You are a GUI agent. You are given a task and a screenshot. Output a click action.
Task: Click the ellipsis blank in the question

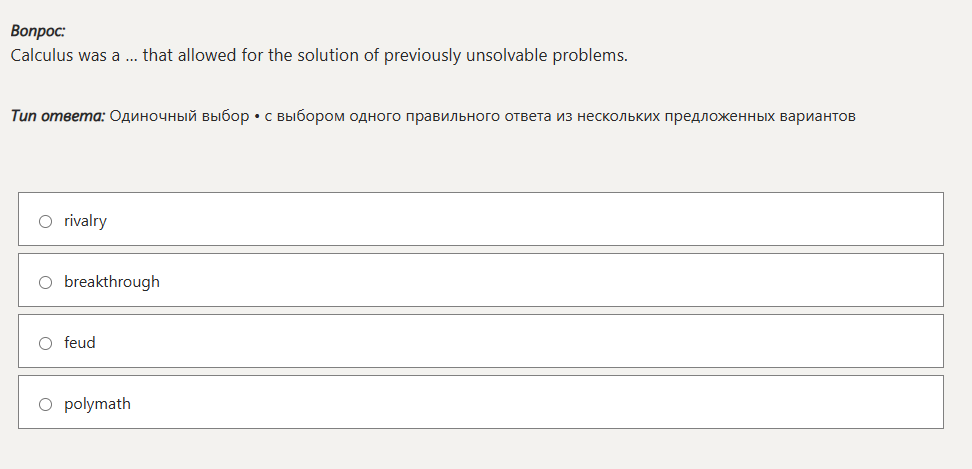[131, 55]
